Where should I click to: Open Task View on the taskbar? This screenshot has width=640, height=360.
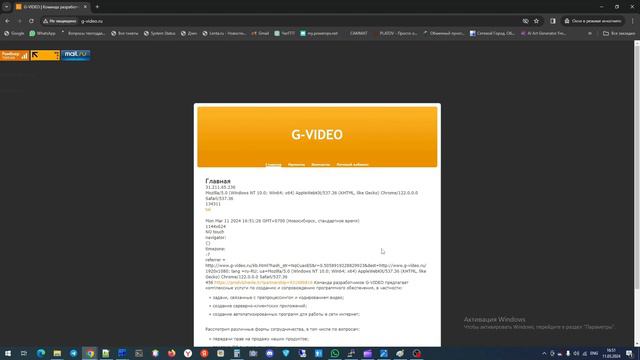(24, 353)
